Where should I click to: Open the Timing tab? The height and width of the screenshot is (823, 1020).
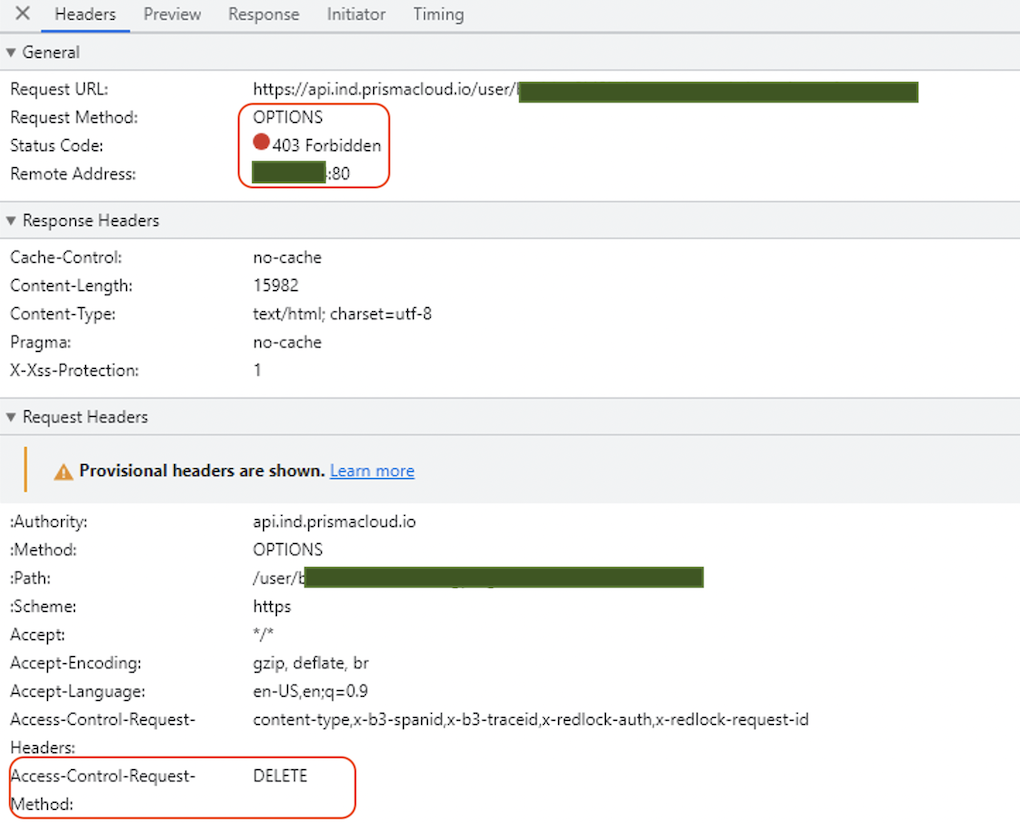(438, 14)
